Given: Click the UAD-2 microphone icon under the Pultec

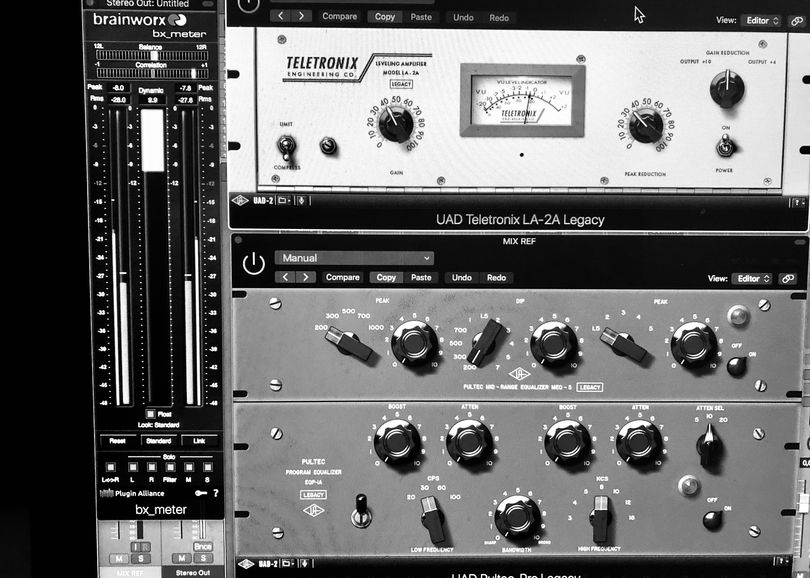Looking at the screenshot, I should pos(305,563).
